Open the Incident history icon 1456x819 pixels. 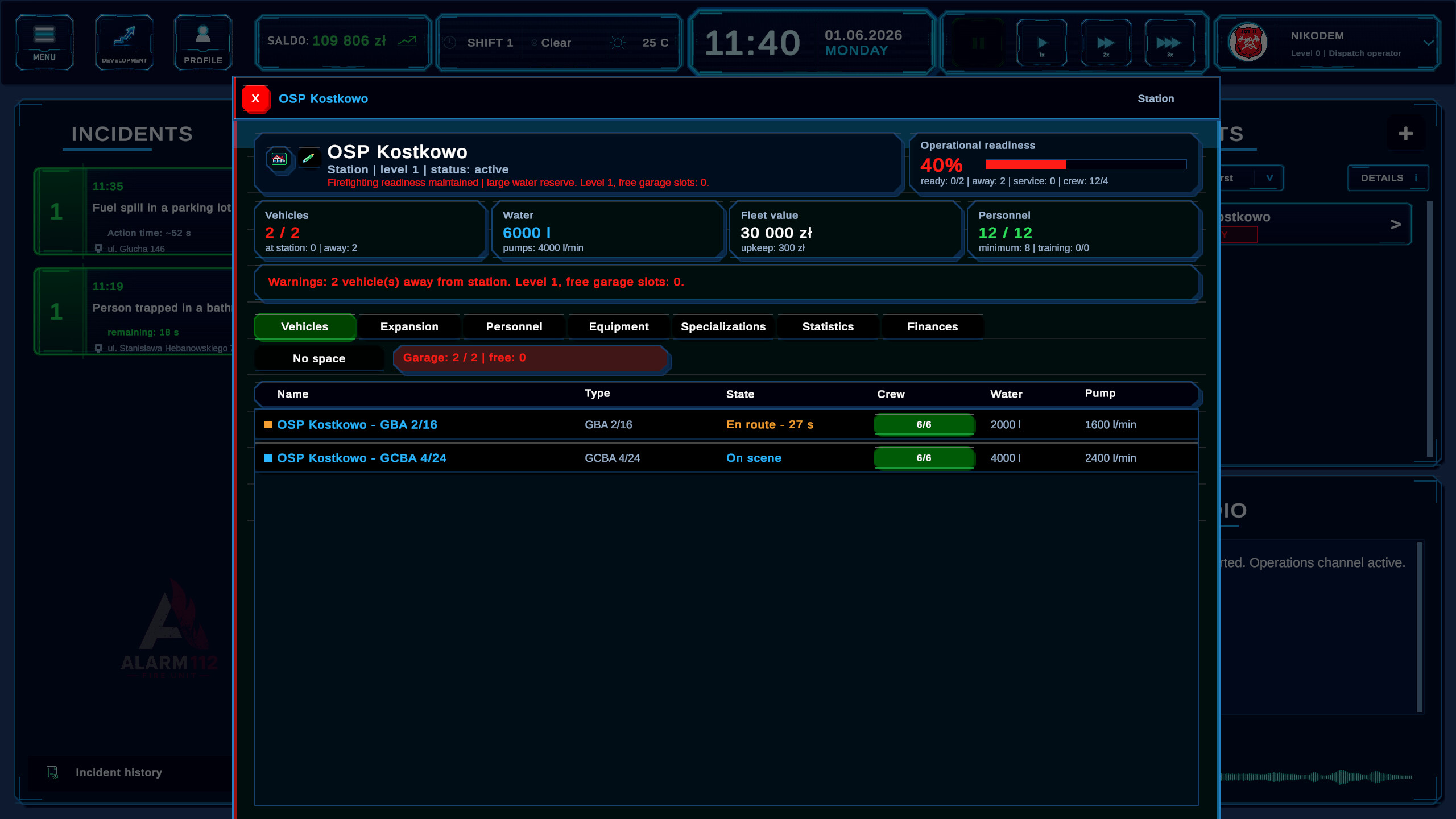coord(52,772)
